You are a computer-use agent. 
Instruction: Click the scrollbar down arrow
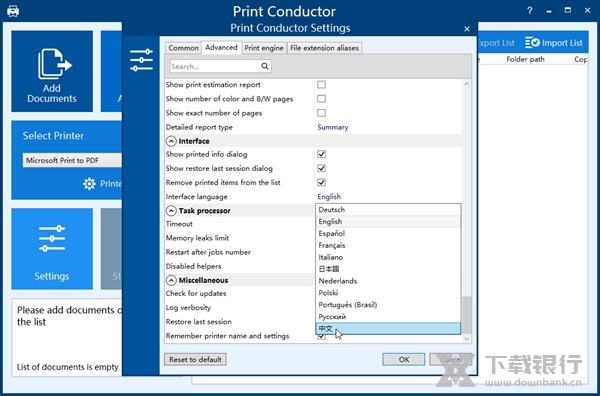pyautogui.click(x=466, y=338)
